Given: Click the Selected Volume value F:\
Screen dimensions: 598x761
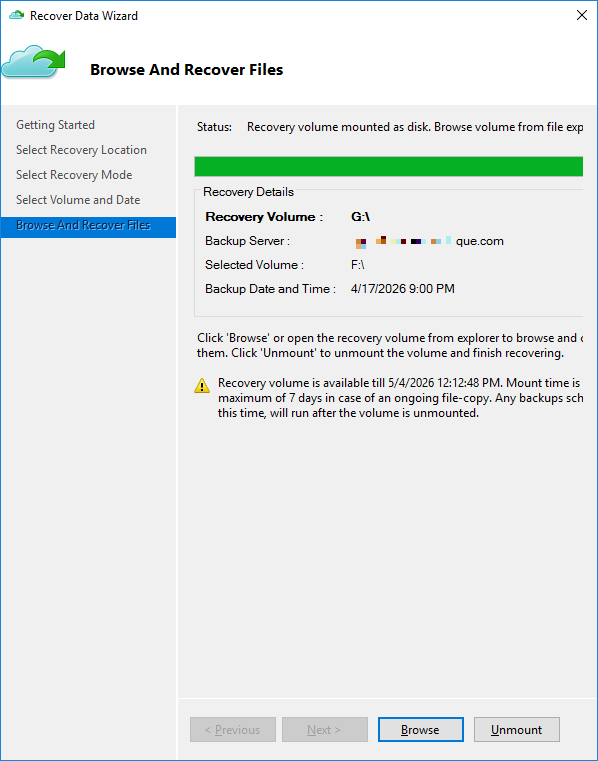Looking at the screenshot, I should (x=358, y=265).
